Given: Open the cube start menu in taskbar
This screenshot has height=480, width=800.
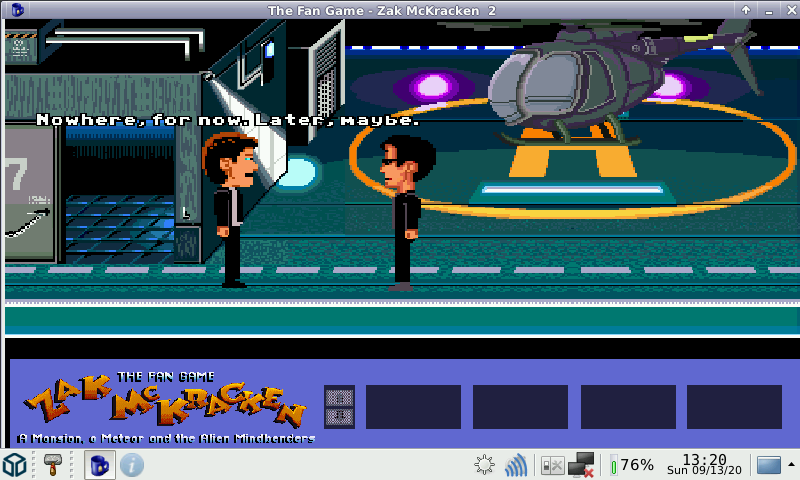Looking at the screenshot, I should 15,465.
